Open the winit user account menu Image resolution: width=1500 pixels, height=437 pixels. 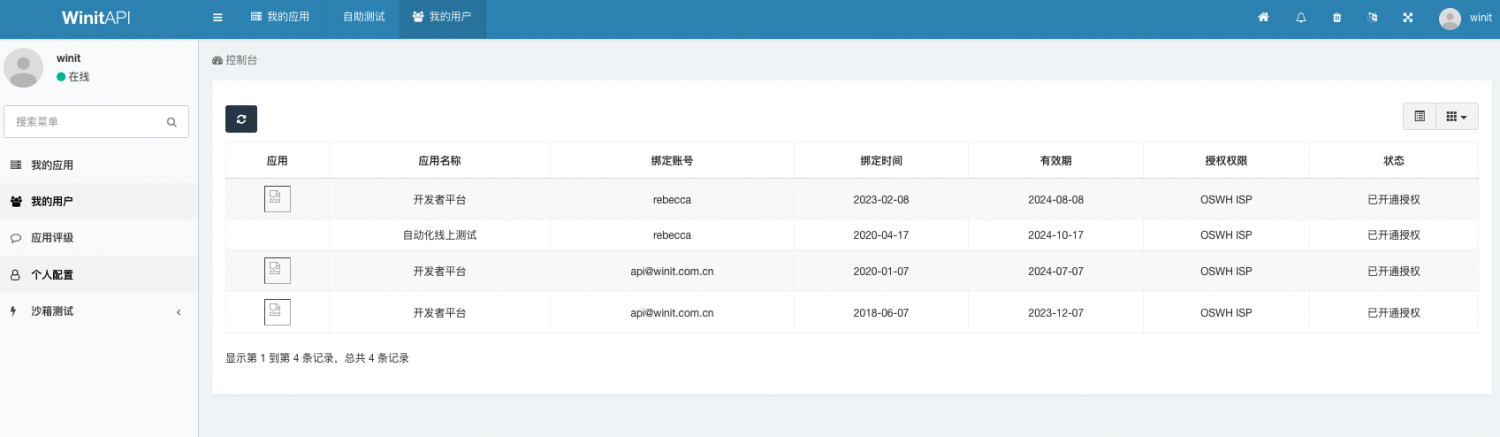click(1465, 18)
